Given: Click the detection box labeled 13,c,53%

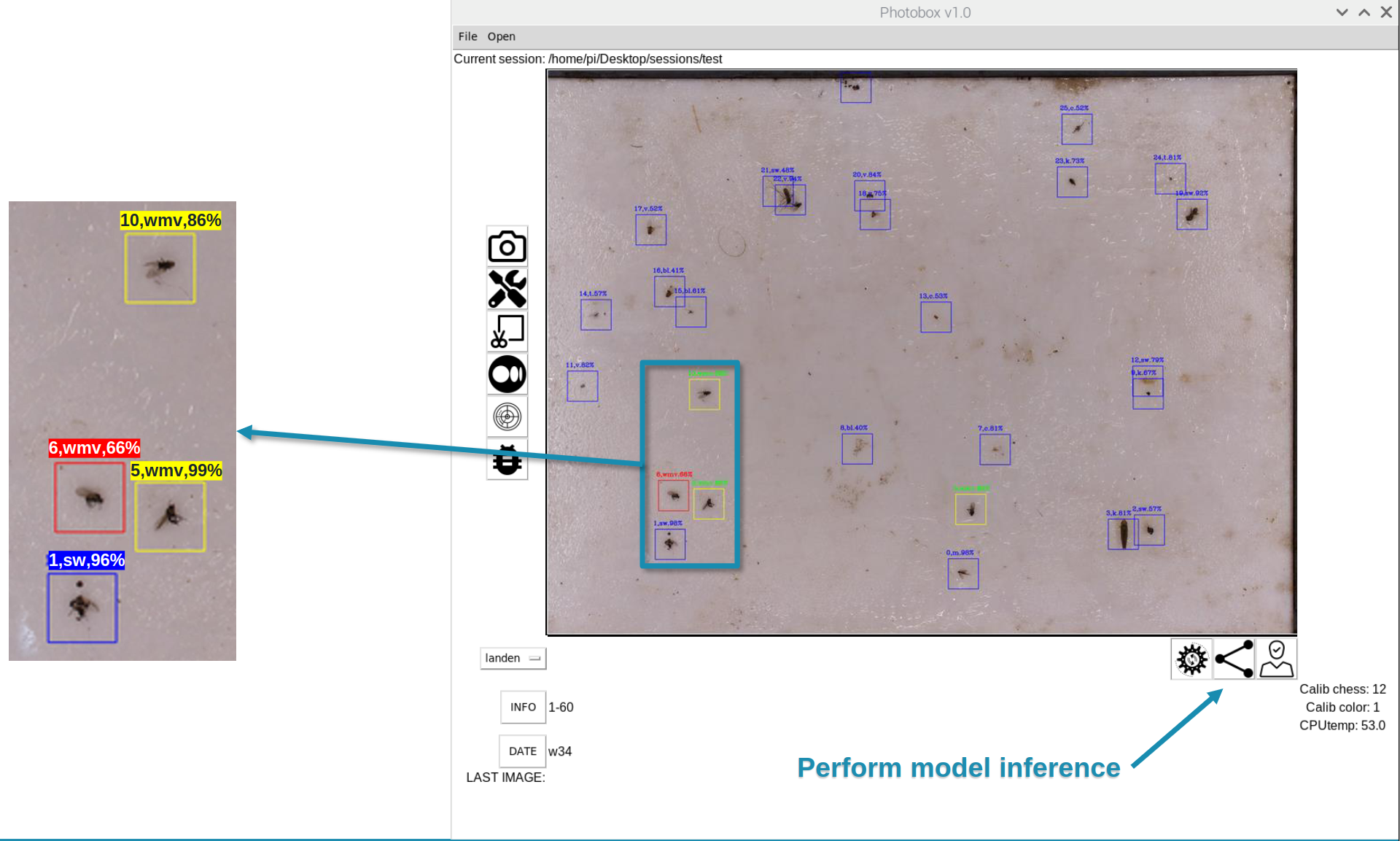Looking at the screenshot, I should [936, 317].
